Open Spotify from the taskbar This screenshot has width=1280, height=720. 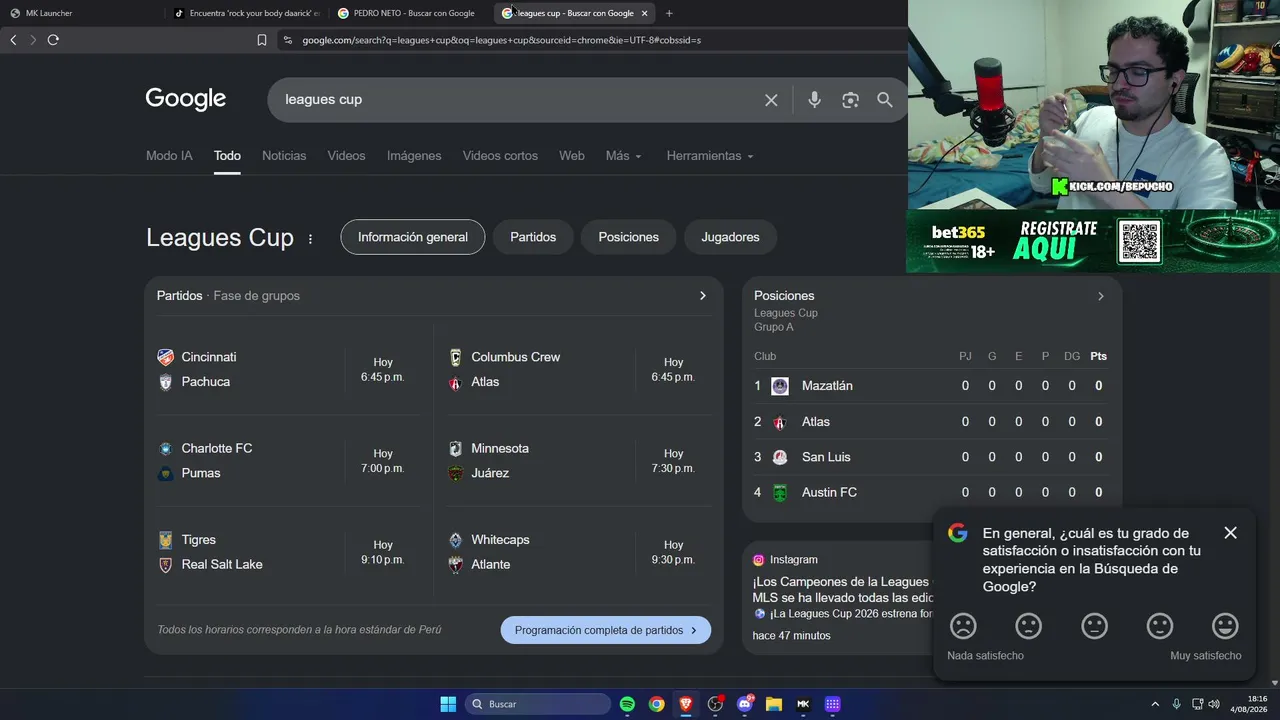coord(627,704)
